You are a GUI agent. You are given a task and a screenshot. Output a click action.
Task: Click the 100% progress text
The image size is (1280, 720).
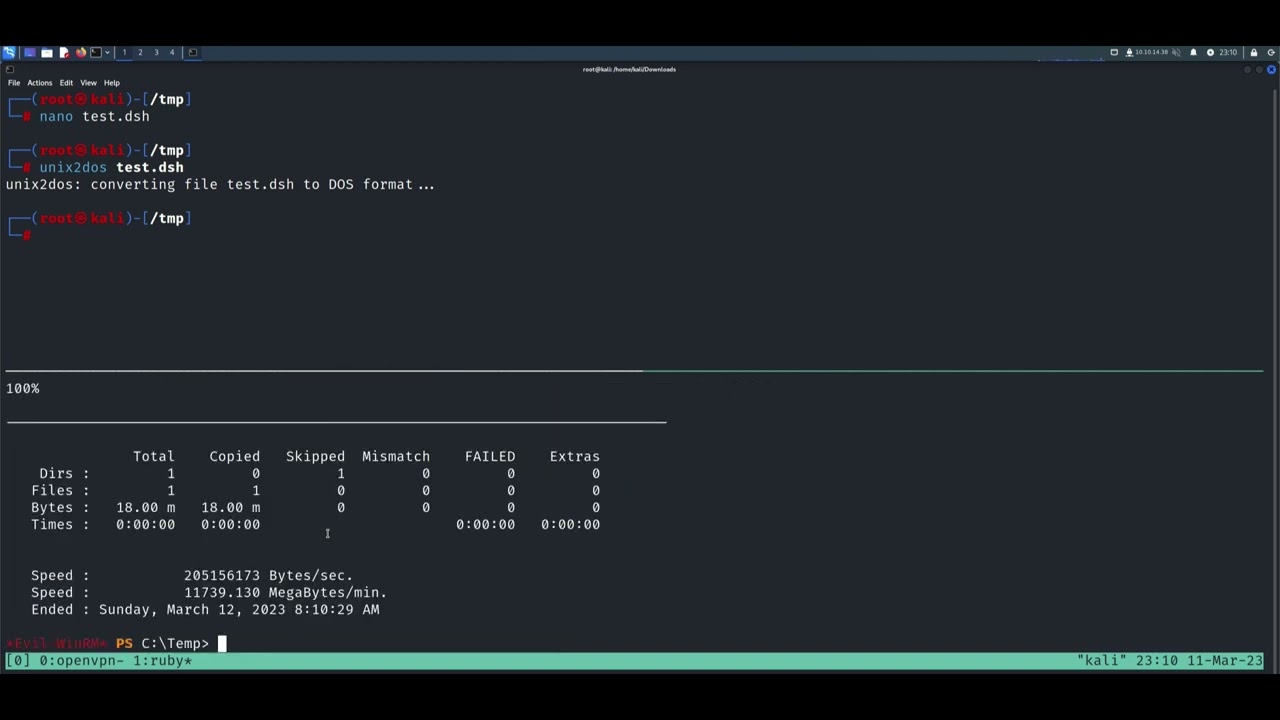[x=23, y=388]
